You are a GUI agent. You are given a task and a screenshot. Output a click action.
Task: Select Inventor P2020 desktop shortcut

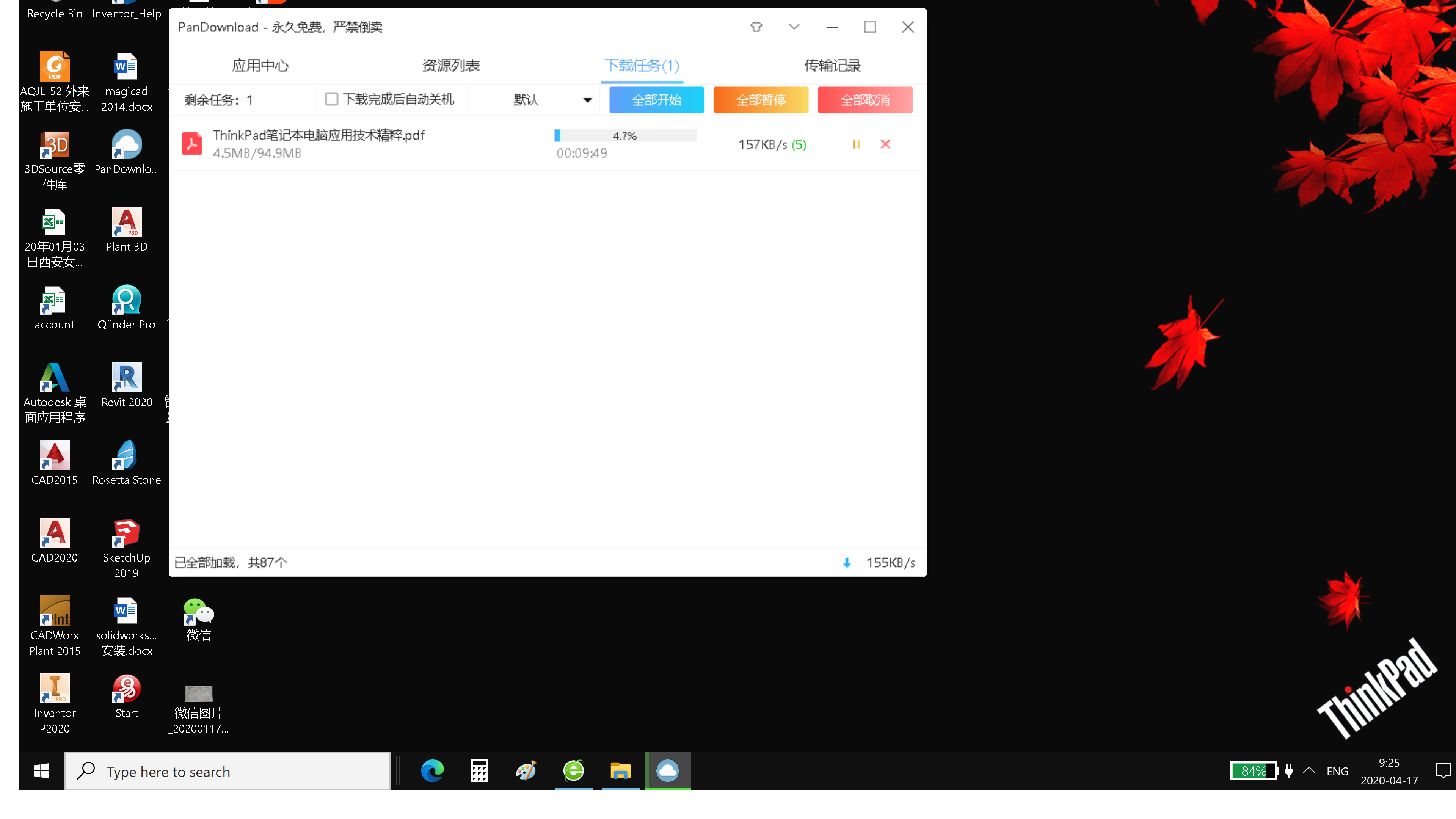click(x=55, y=704)
